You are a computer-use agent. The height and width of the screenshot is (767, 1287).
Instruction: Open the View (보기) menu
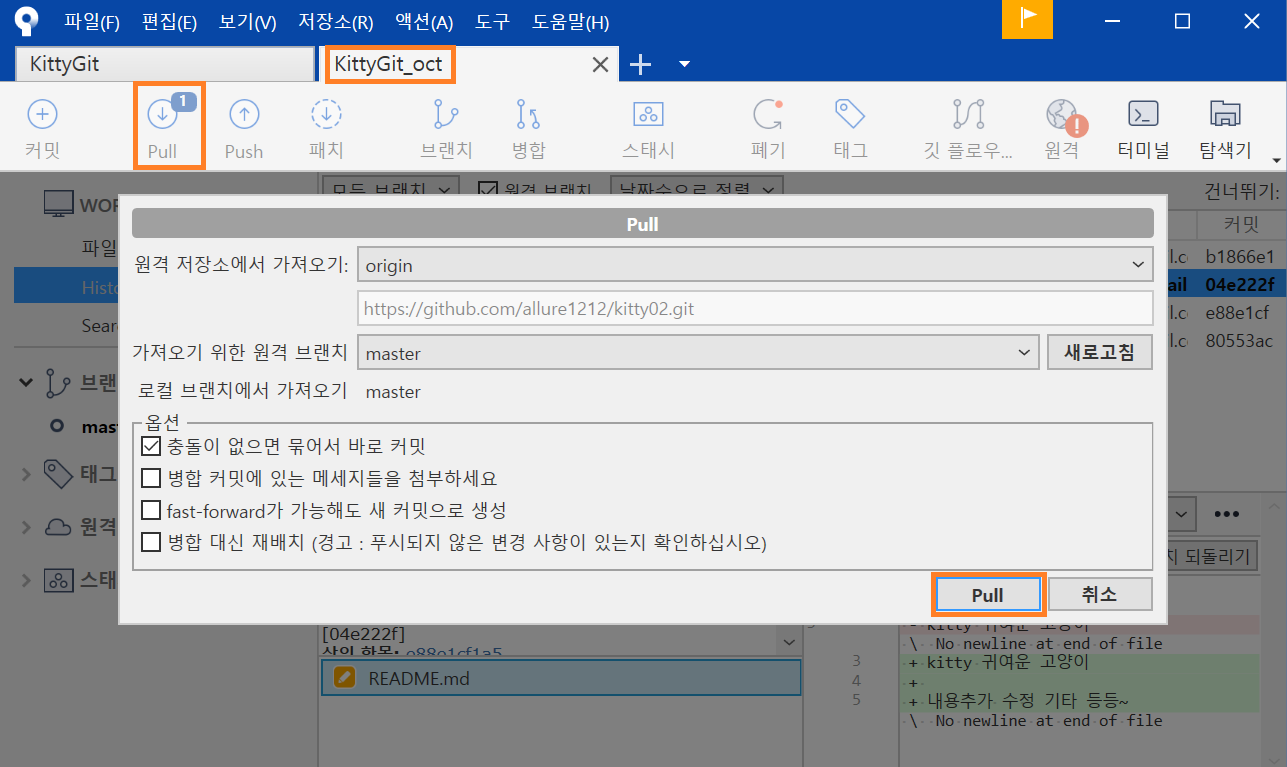pyautogui.click(x=247, y=21)
